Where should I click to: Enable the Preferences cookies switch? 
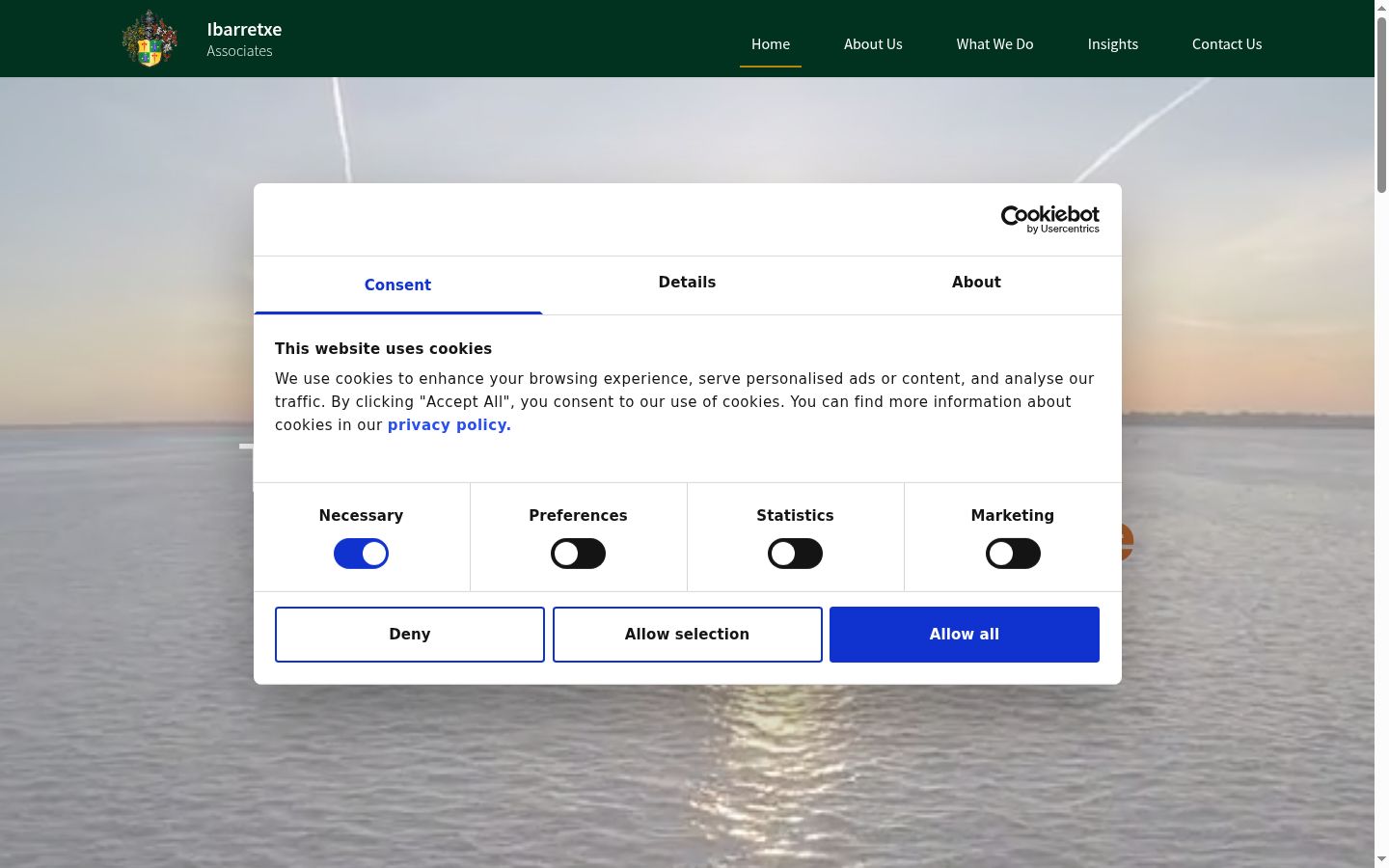click(x=578, y=554)
